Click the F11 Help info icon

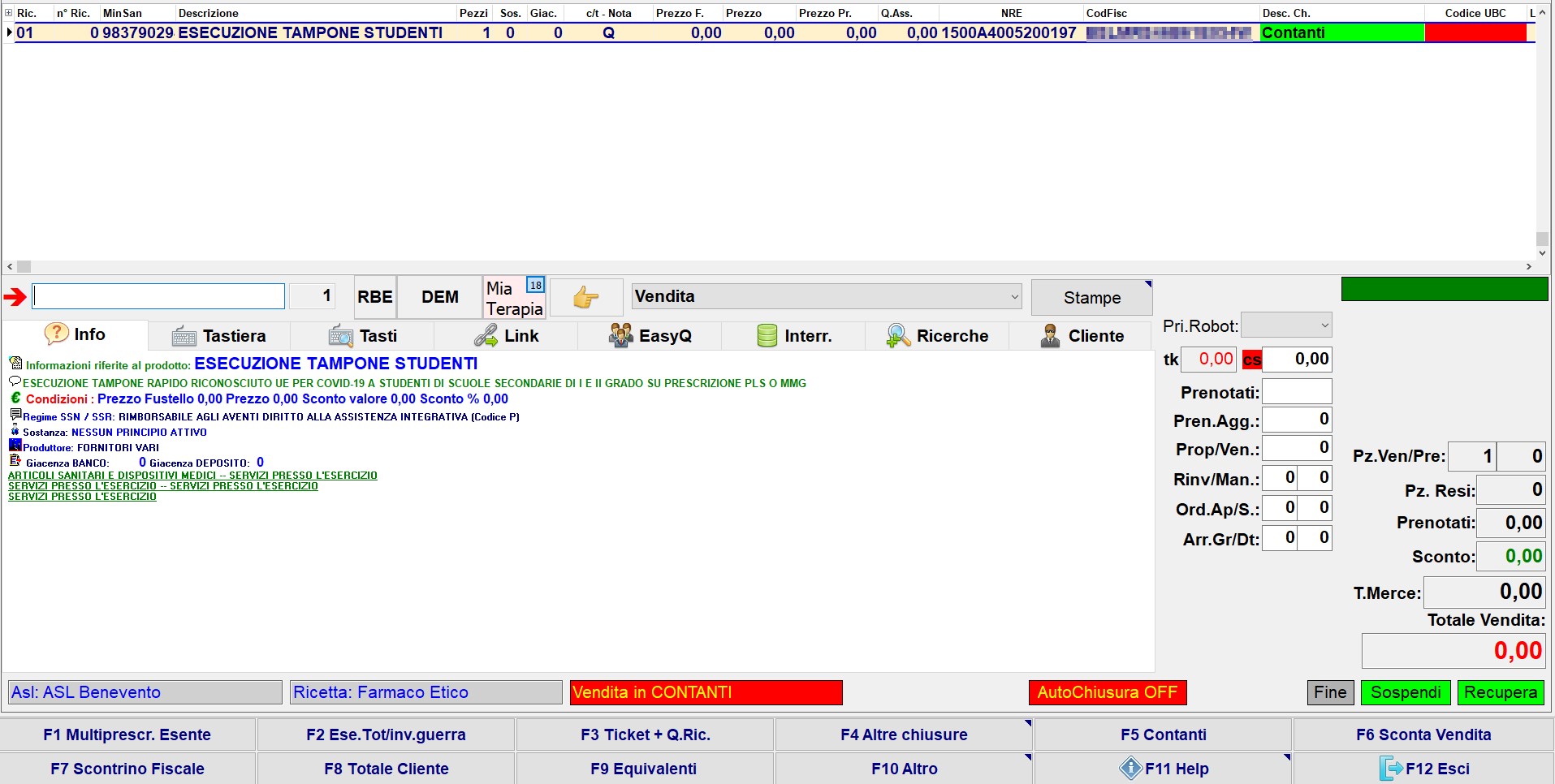(x=1130, y=768)
